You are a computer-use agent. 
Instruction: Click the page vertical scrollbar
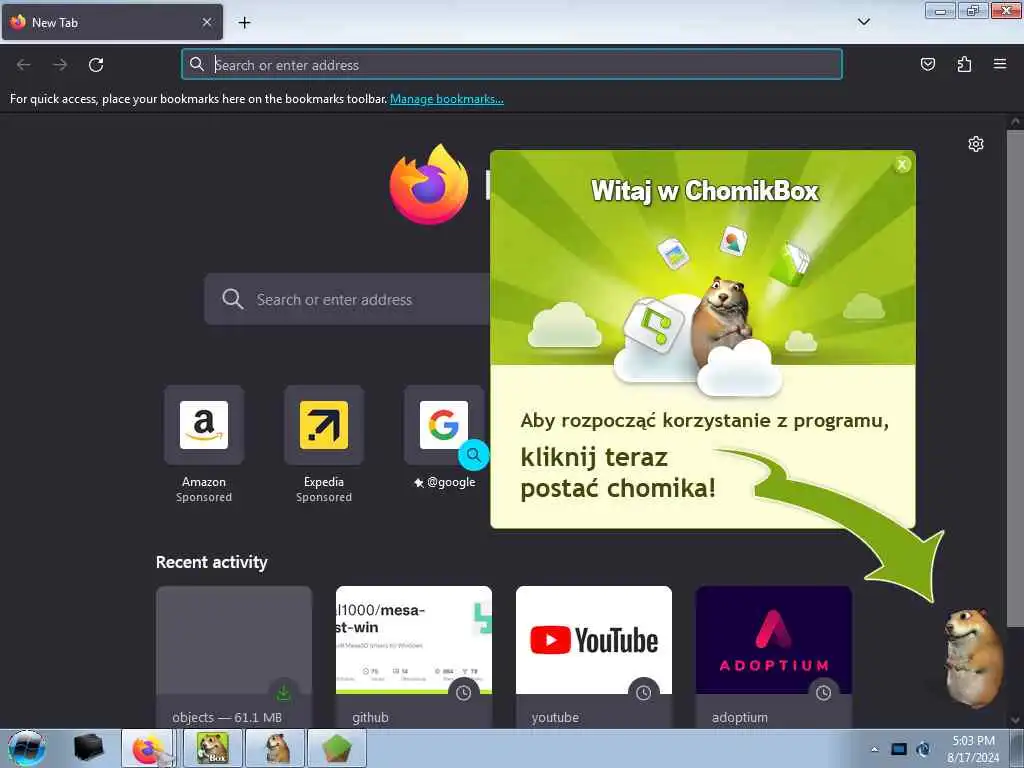pyautogui.click(x=1015, y=379)
